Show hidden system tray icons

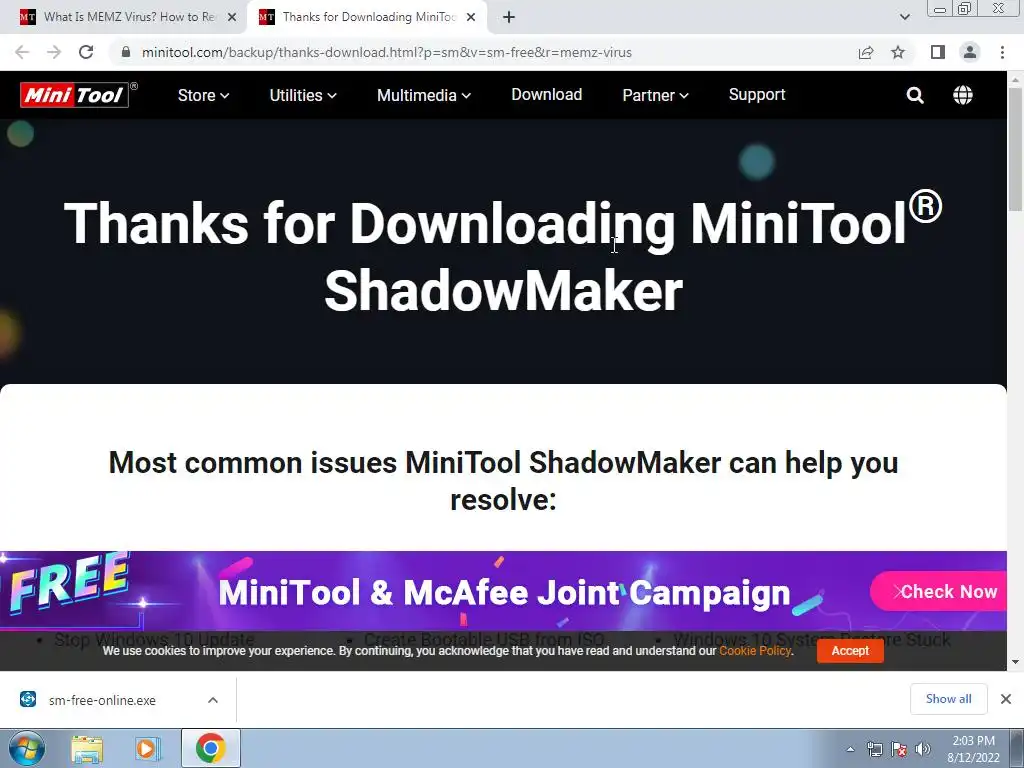tap(850, 749)
